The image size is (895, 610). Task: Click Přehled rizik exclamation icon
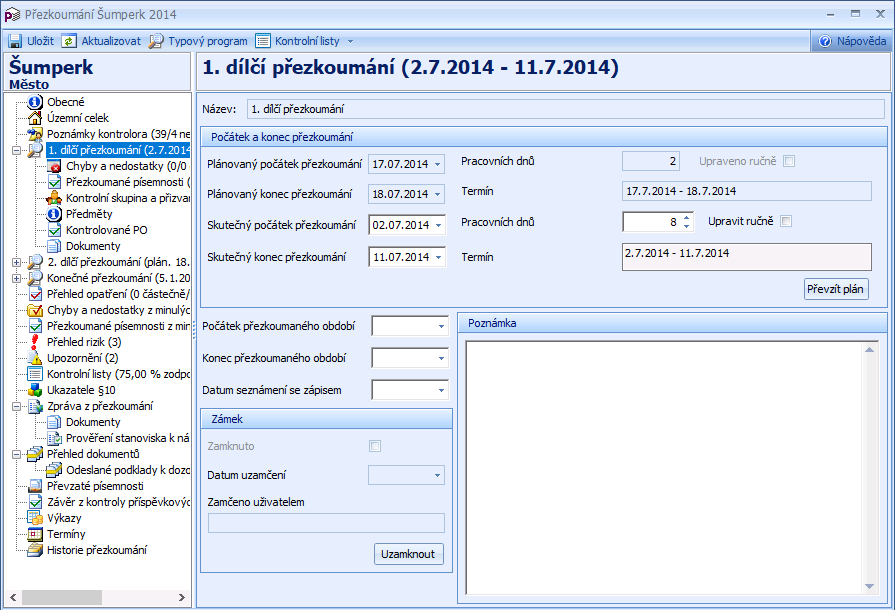pyautogui.click(x=35, y=342)
